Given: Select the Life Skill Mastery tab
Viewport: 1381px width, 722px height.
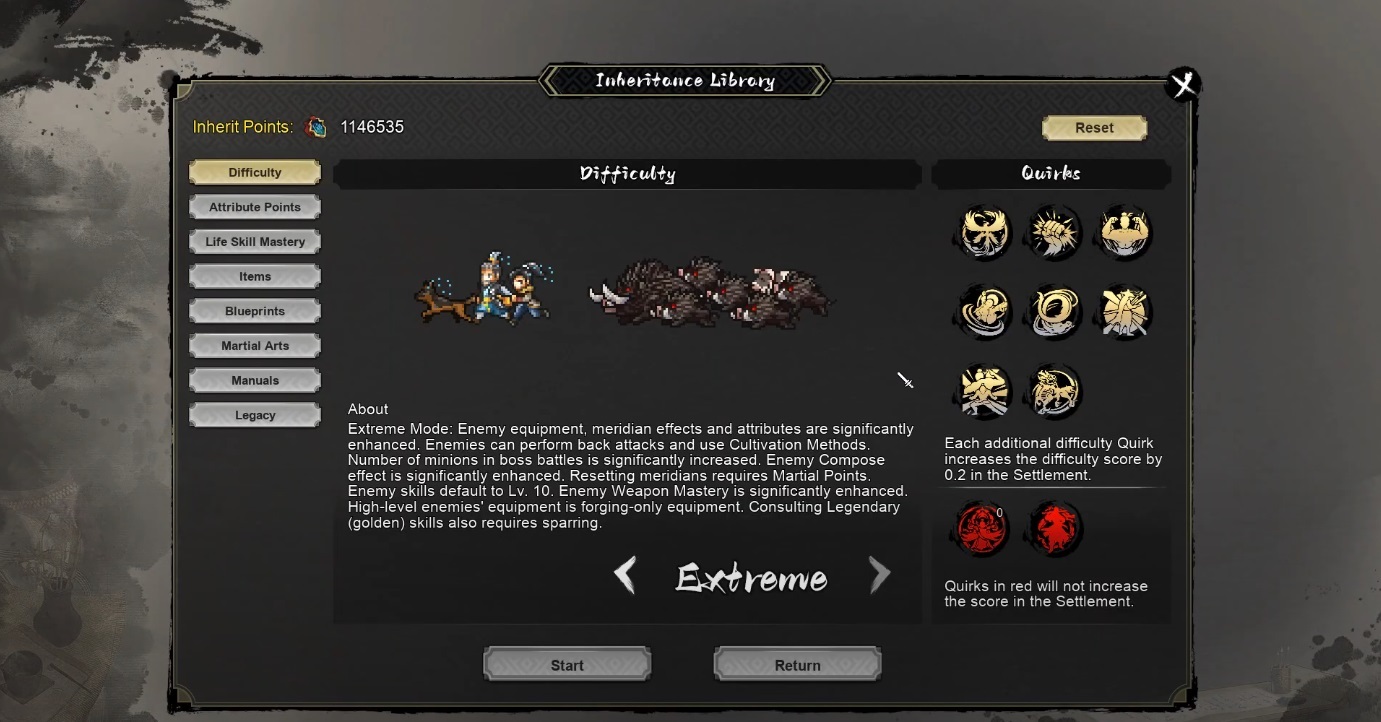Looking at the screenshot, I should (255, 242).
